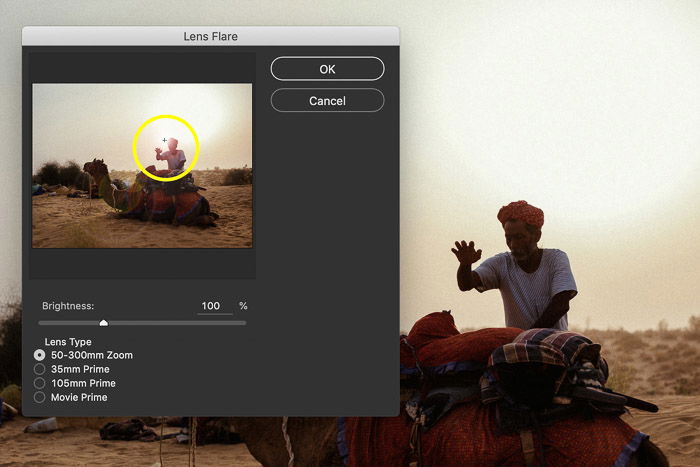
Task: Cancel the Lens Flare dialog
Action: click(x=327, y=101)
